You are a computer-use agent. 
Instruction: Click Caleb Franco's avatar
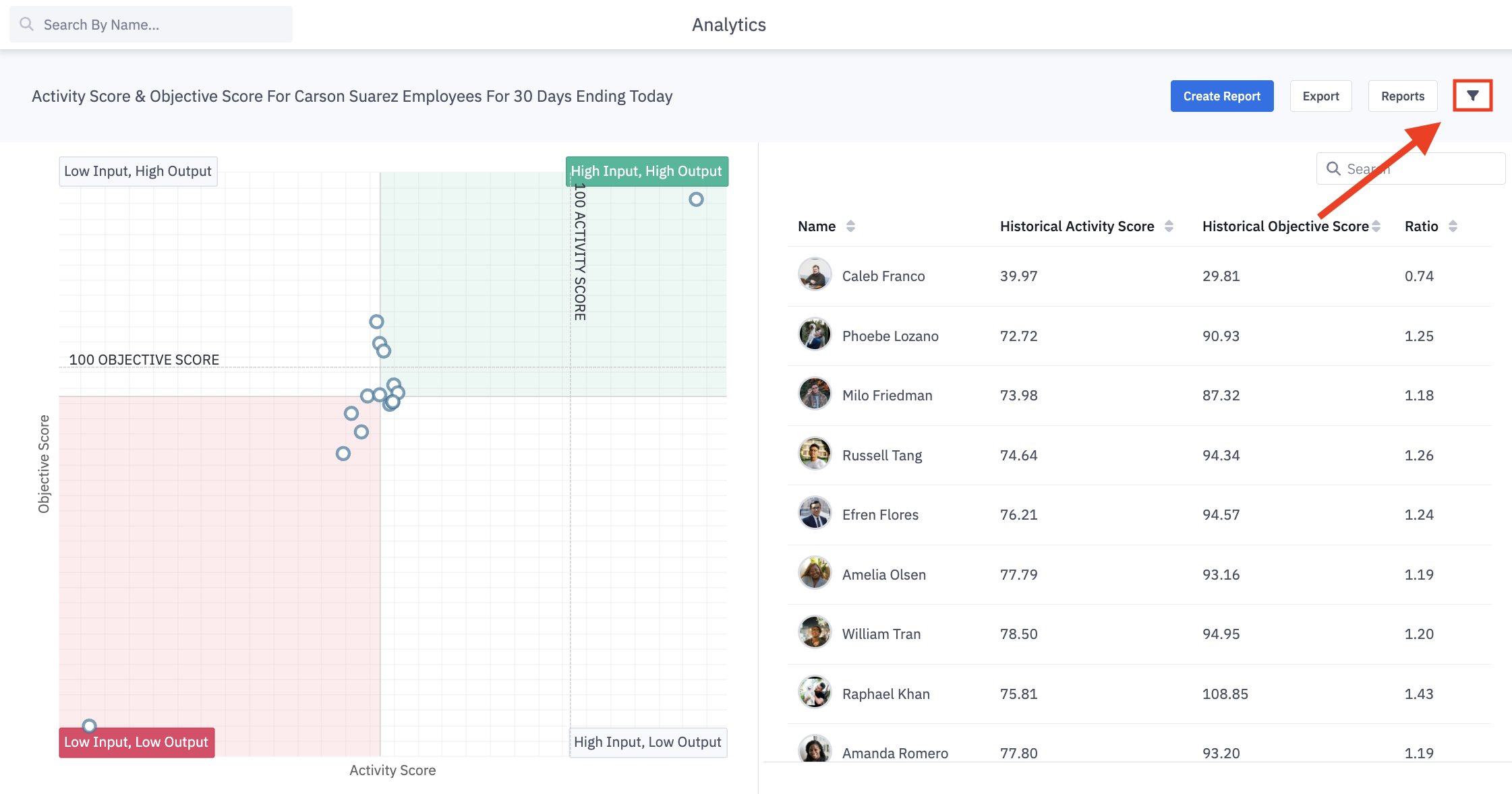tap(815, 275)
